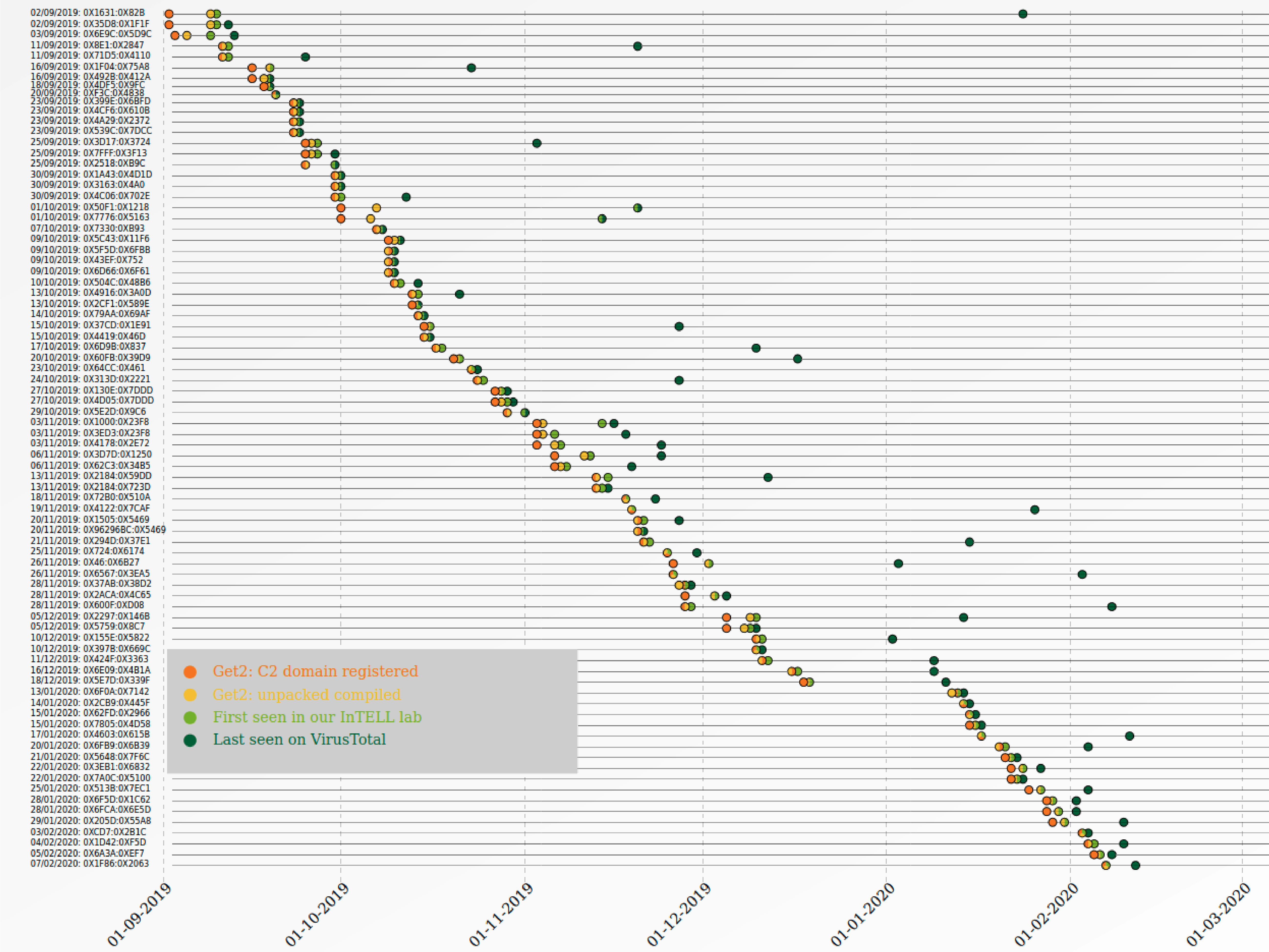
Task: Click the 01-03-2020 x-axis date label
Action: (x=1218, y=914)
